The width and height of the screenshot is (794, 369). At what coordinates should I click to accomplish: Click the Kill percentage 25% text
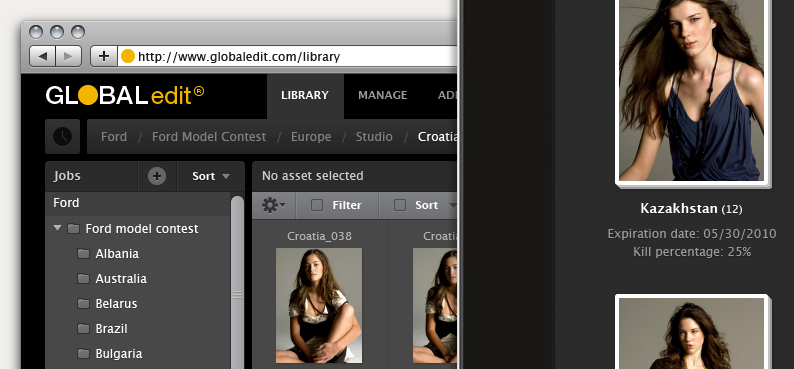692,252
